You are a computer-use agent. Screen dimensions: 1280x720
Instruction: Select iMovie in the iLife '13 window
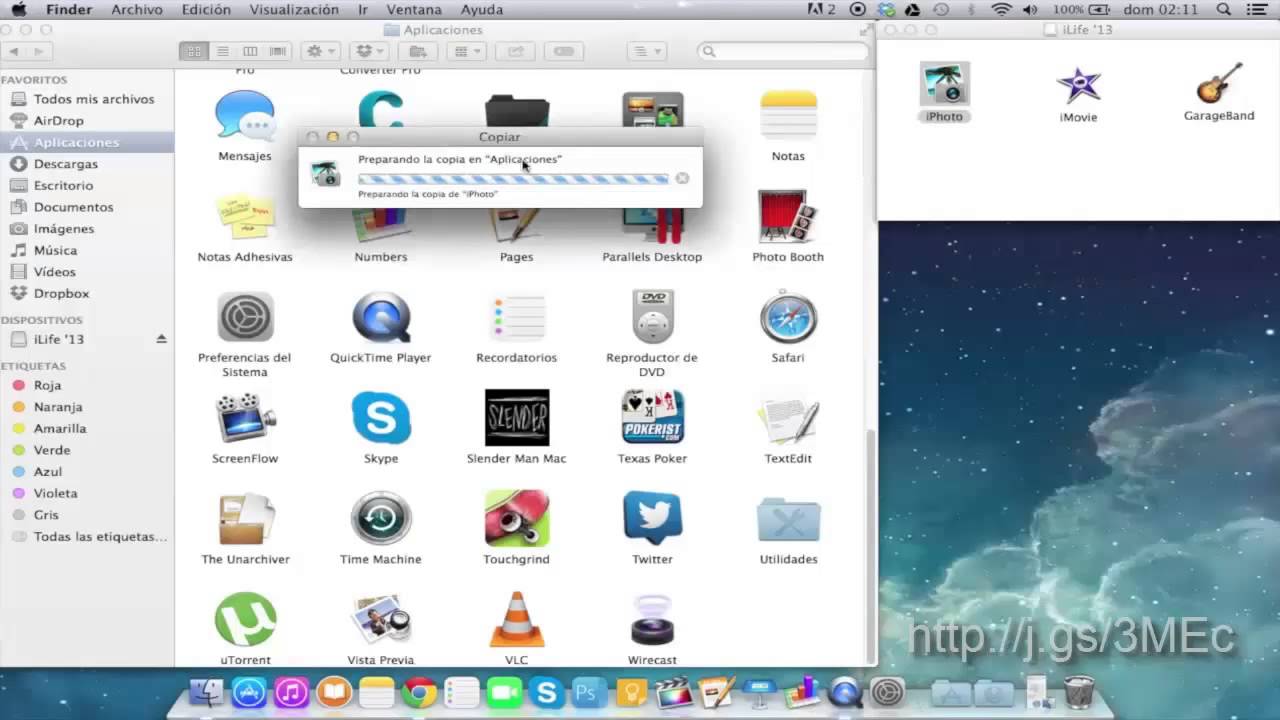1079,85
